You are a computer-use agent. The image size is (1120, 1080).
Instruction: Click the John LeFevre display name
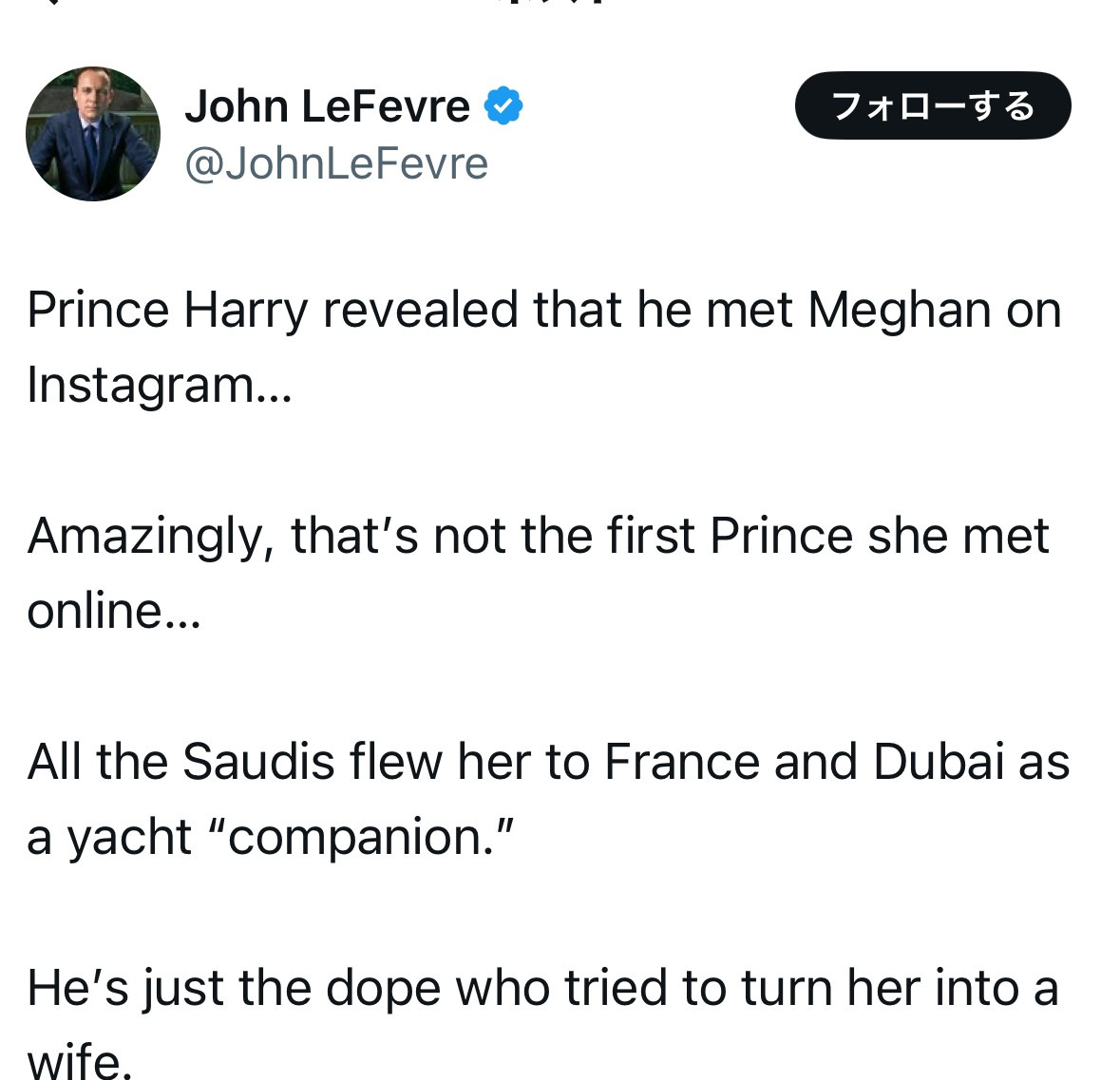[x=327, y=105]
